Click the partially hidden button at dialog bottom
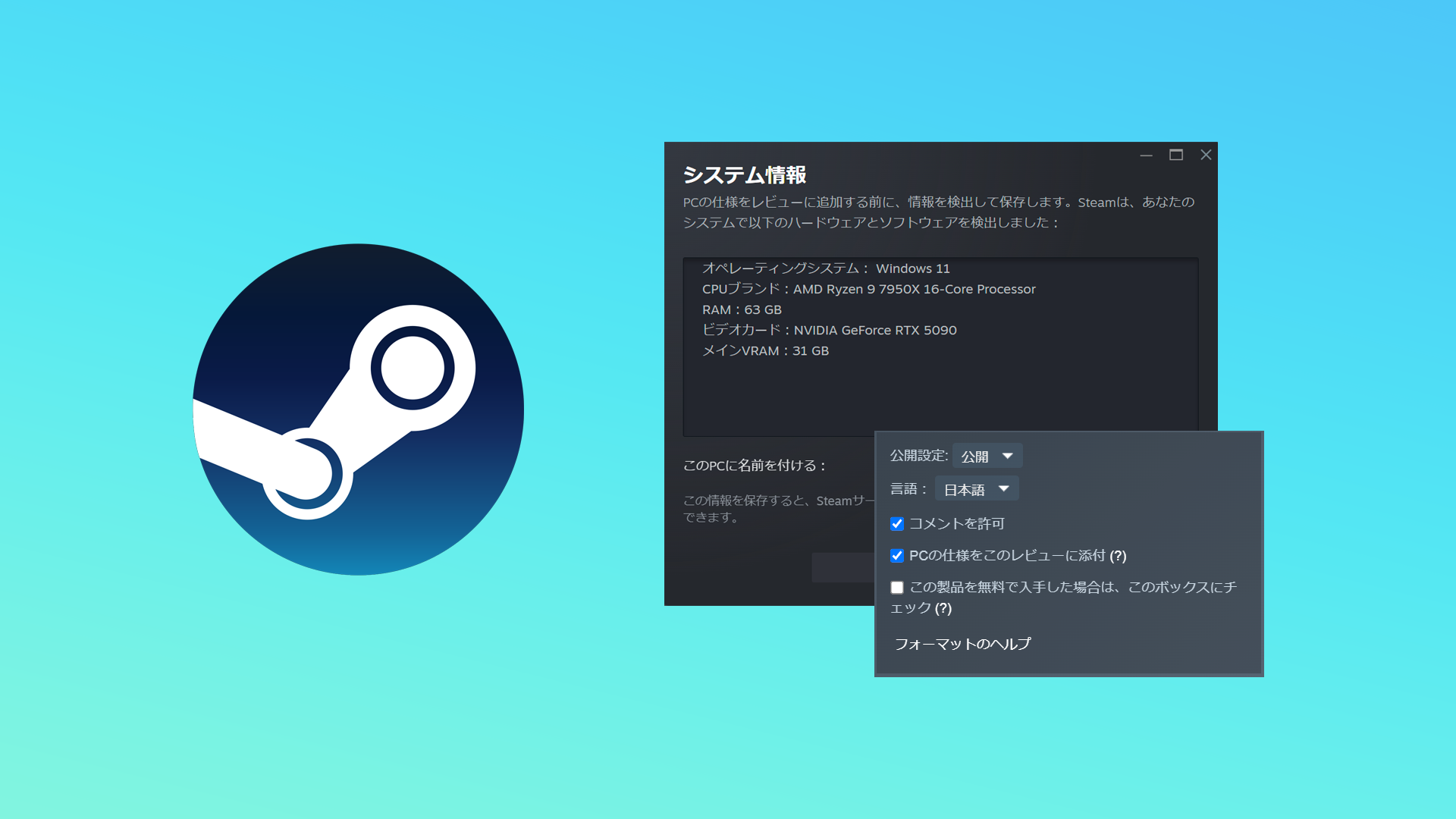 point(843,567)
